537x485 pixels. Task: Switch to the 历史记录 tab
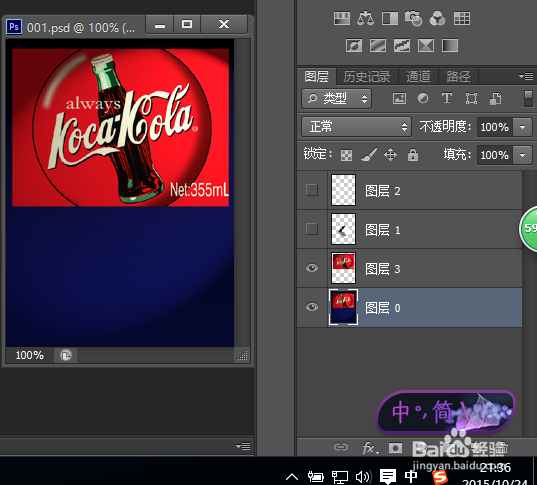point(367,76)
